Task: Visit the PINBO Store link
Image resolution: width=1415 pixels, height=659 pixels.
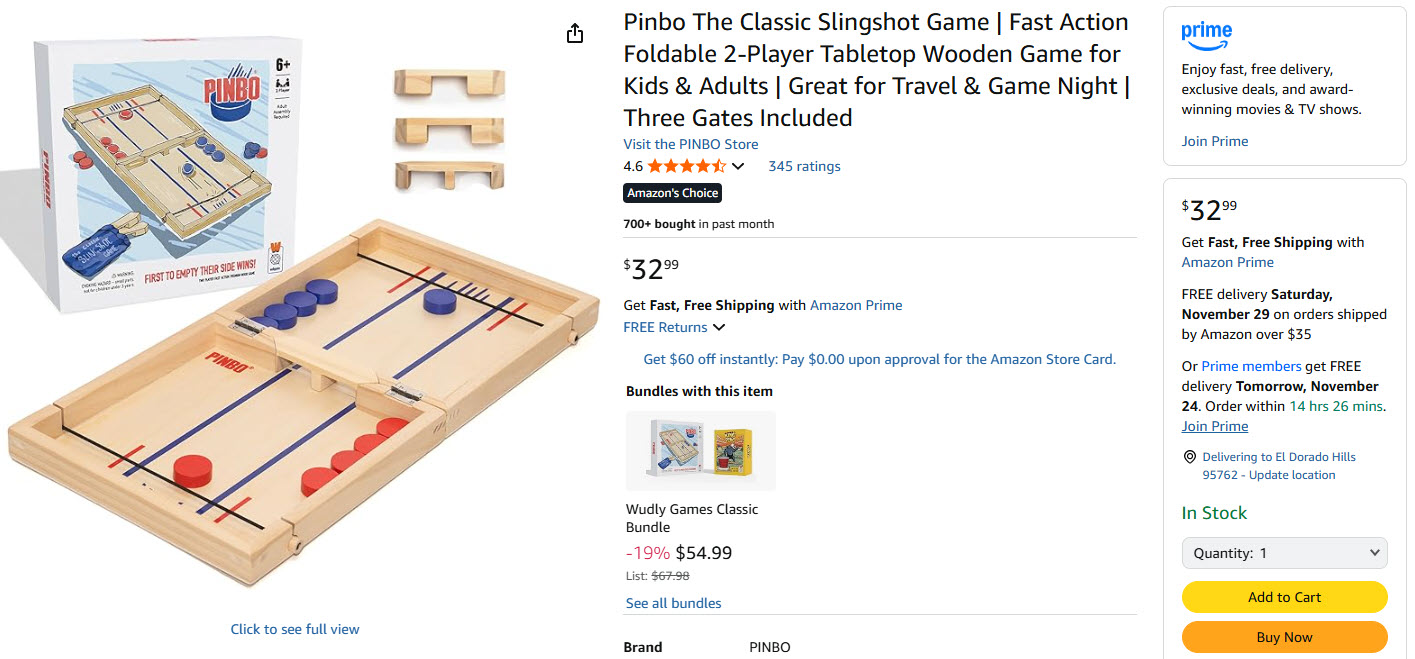Action: point(690,144)
